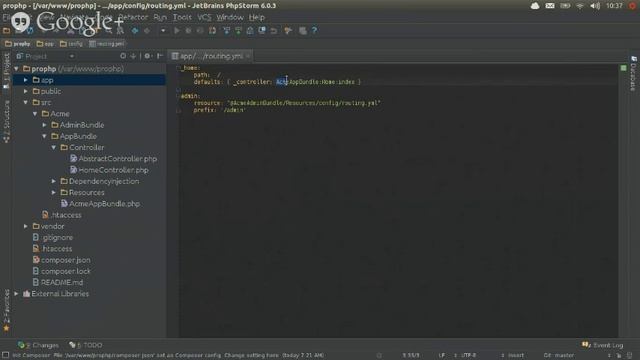Click the Forward navigation arrow icon

(147, 31)
